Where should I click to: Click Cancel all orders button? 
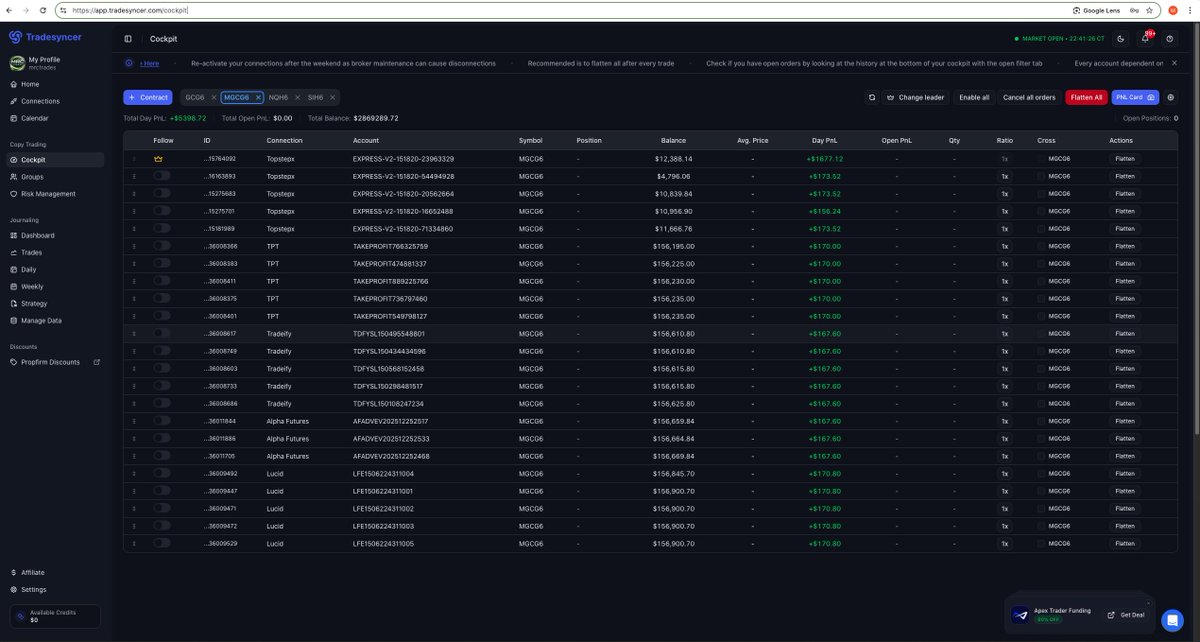click(x=1029, y=97)
